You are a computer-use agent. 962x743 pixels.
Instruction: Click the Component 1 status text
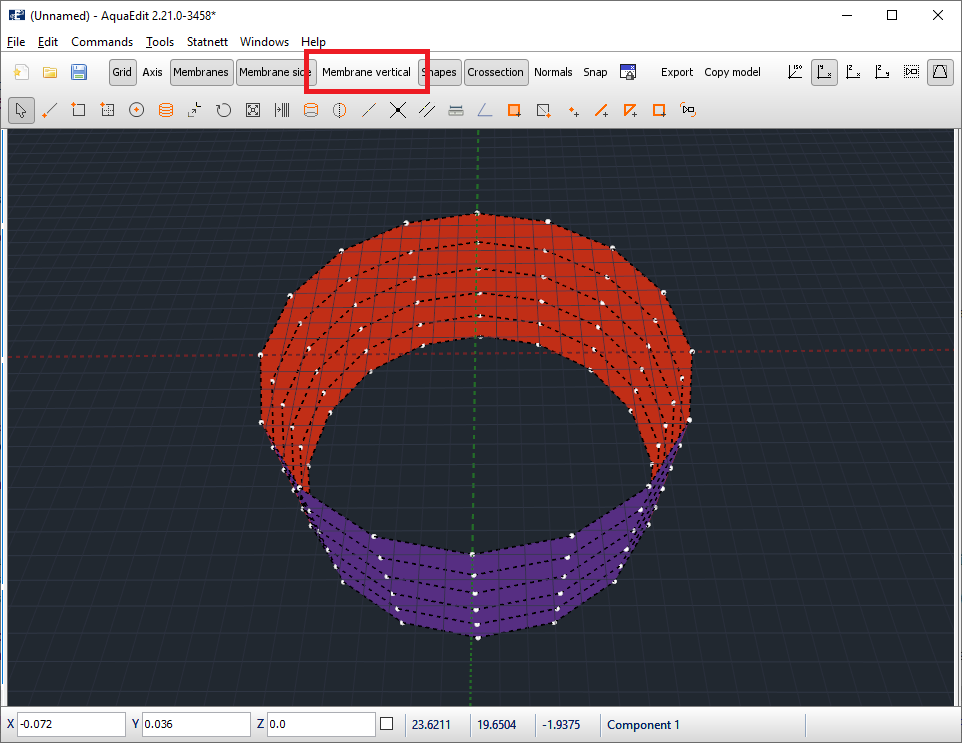pos(643,725)
